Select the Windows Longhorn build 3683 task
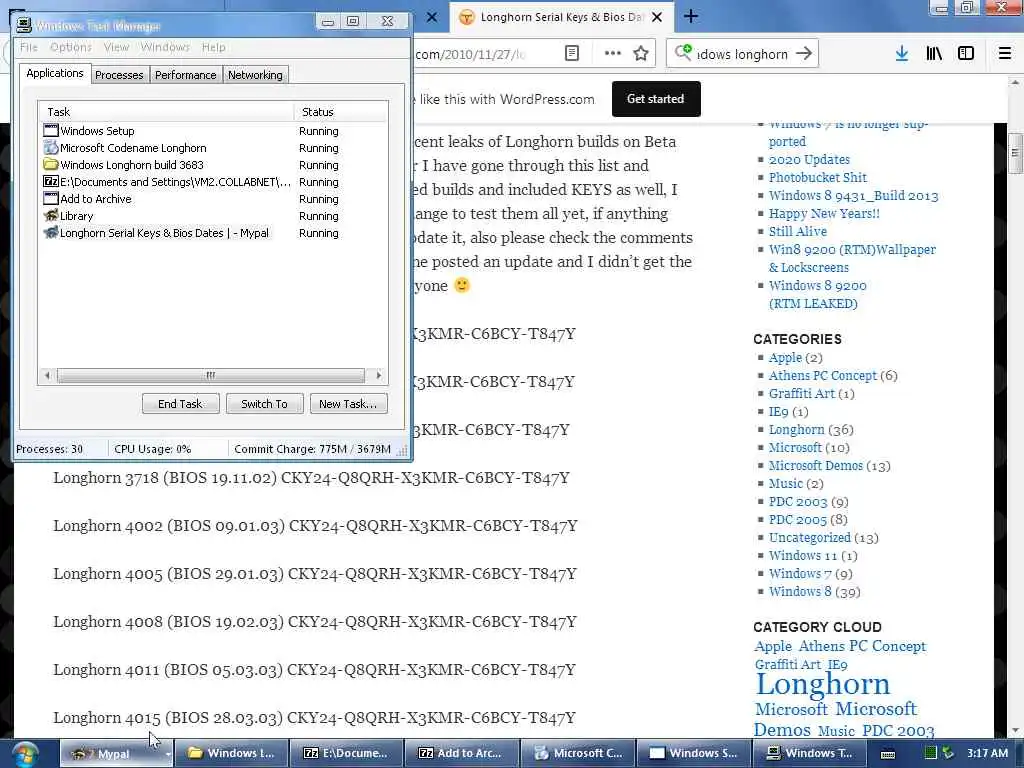The image size is (1024, 768). [212, 165]
